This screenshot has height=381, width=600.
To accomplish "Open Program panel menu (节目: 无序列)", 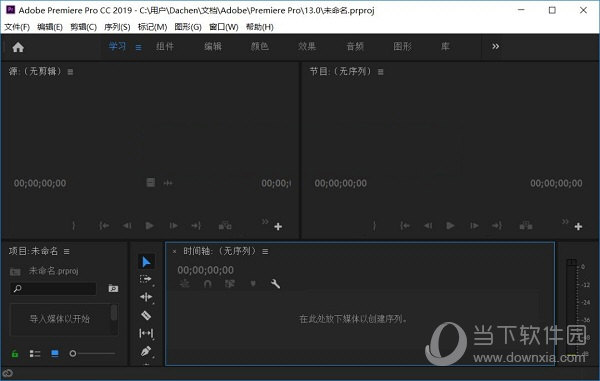I will pos(380,72).
